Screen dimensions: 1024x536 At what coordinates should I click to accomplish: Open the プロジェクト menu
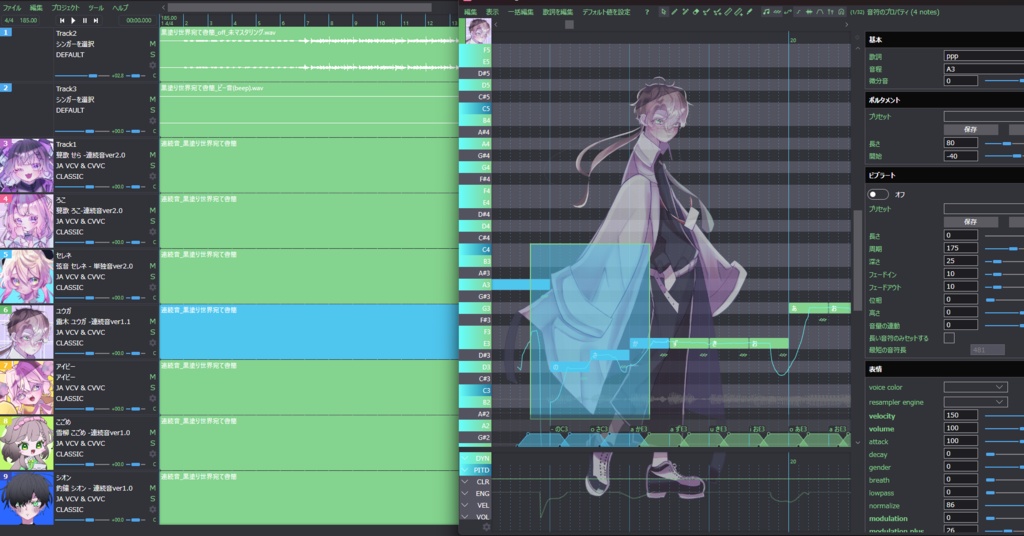[65, 8]
